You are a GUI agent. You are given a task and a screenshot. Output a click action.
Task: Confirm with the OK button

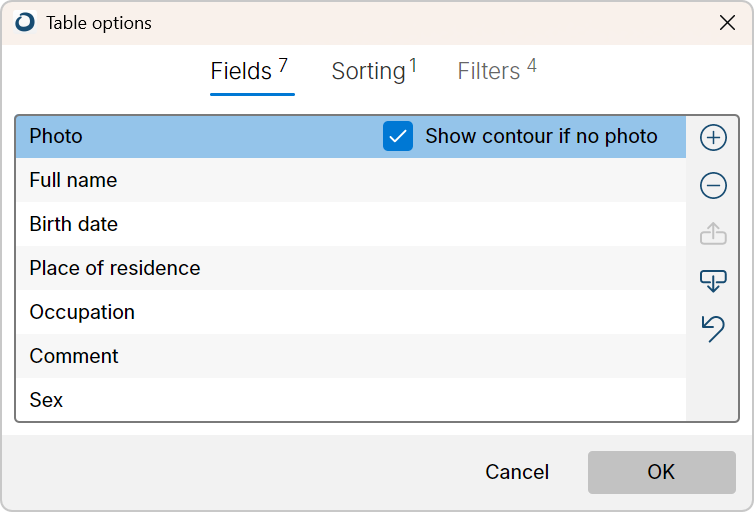(x=662, y=472)
